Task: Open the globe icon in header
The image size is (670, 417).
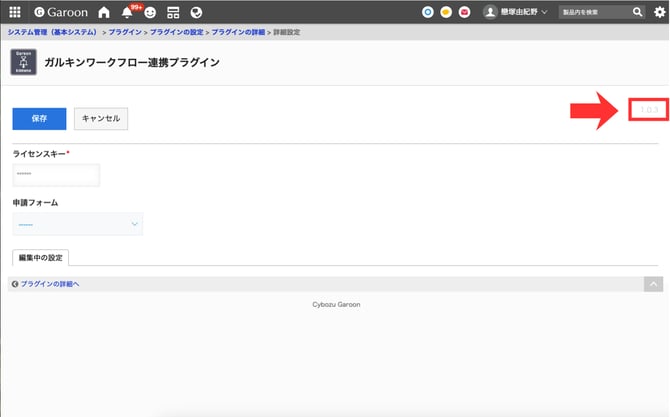Action: coord(196,12)
